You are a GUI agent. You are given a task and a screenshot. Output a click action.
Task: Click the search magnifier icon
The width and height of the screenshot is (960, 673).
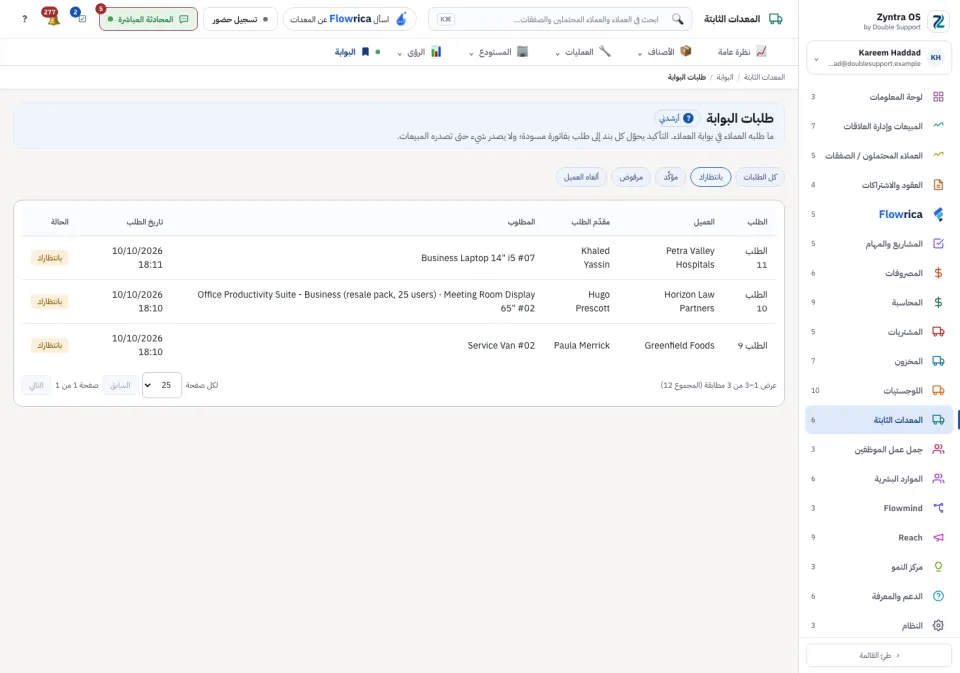(677, 19)
